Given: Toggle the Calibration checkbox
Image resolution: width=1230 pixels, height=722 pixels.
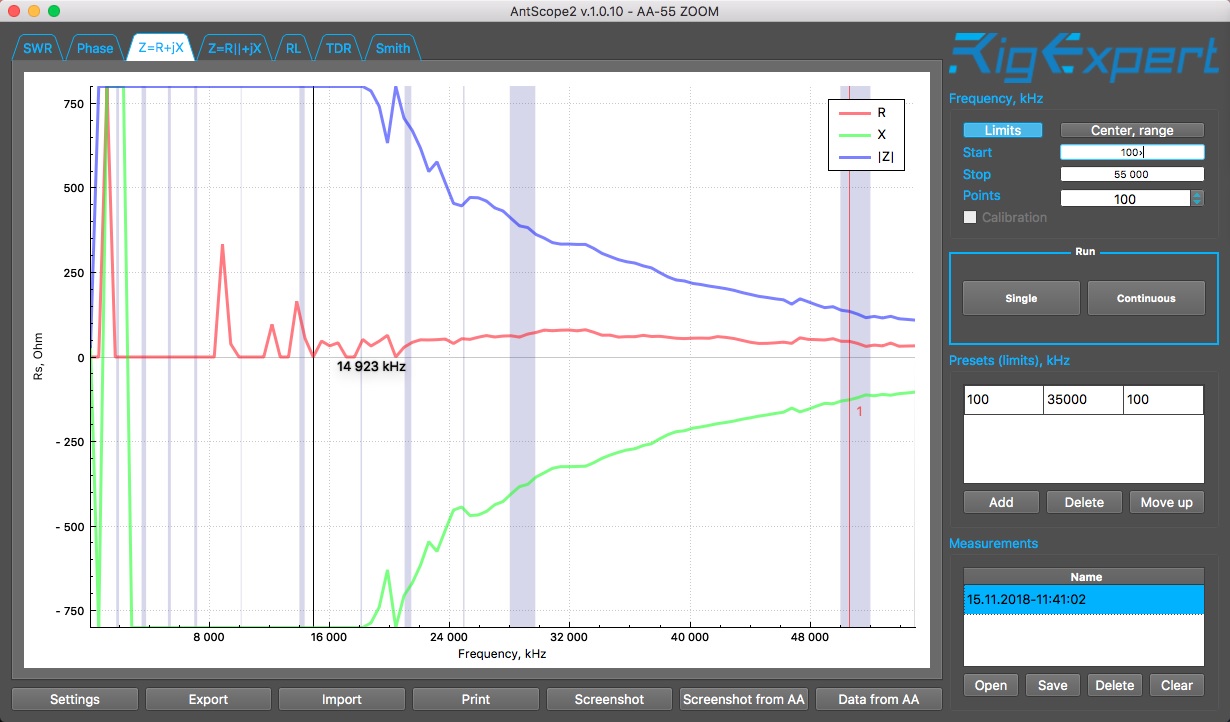Looking at the screenshot, I should pos(969,217).
